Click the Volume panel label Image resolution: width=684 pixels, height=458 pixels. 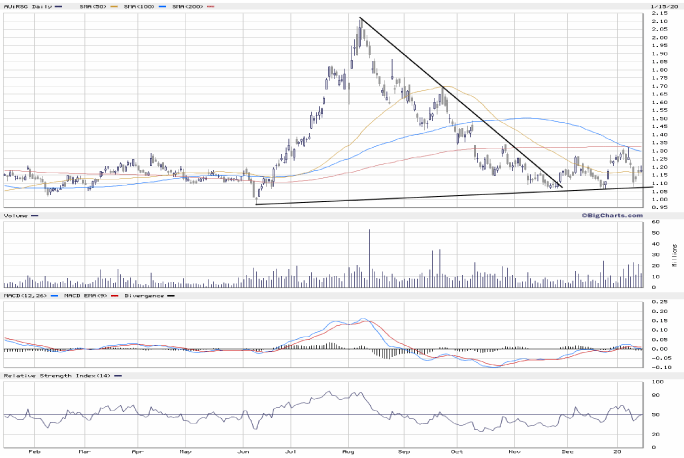(x=15, y=215)
